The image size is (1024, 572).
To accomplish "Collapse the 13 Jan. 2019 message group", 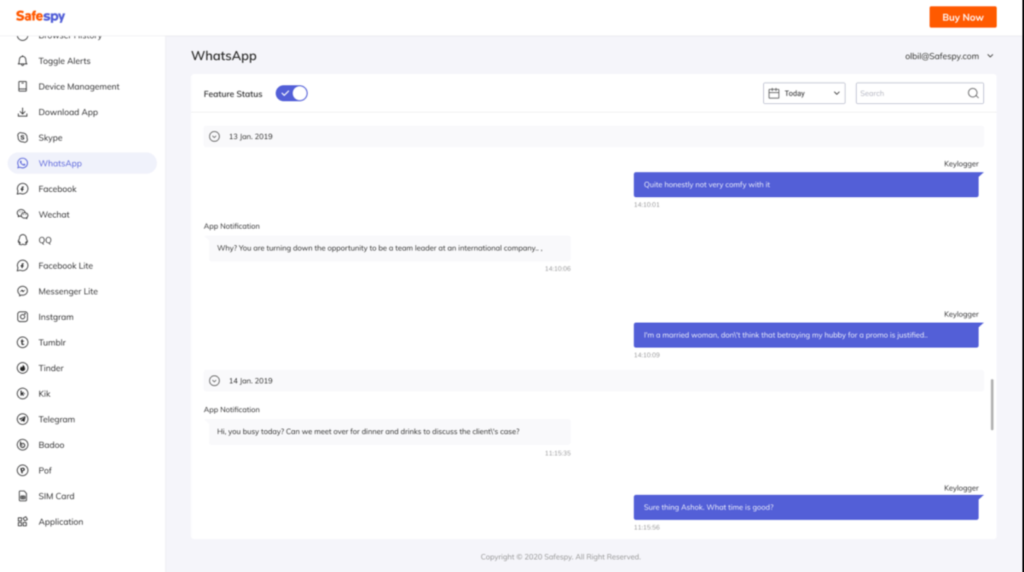I will coord(214,136).
